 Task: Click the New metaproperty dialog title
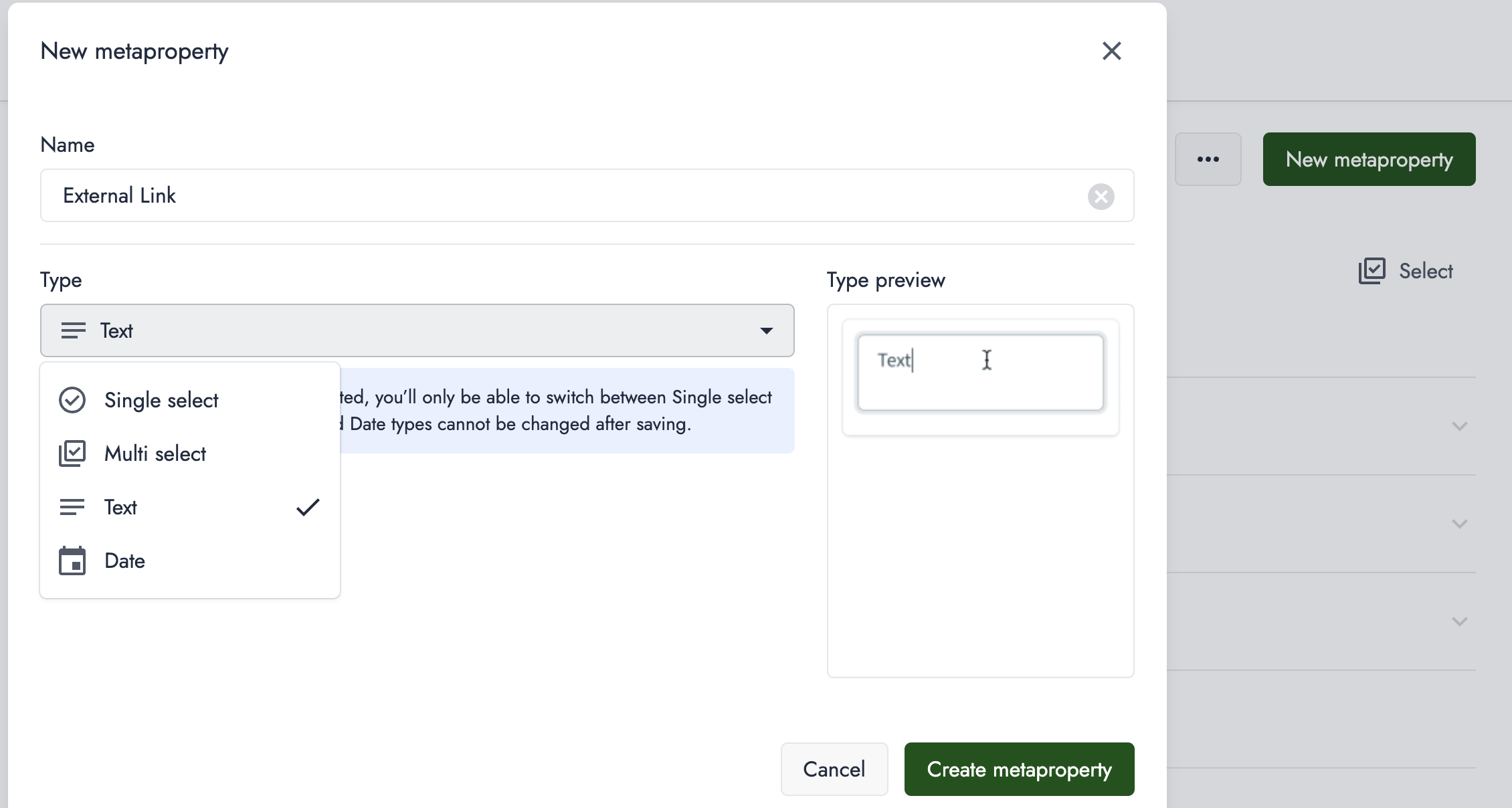click(134, 51)
